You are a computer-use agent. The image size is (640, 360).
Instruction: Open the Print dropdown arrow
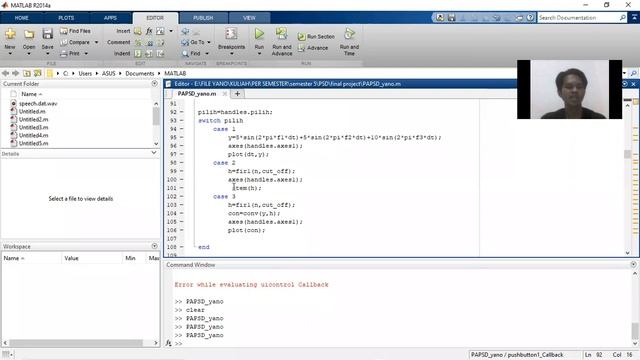click(86, 53)
